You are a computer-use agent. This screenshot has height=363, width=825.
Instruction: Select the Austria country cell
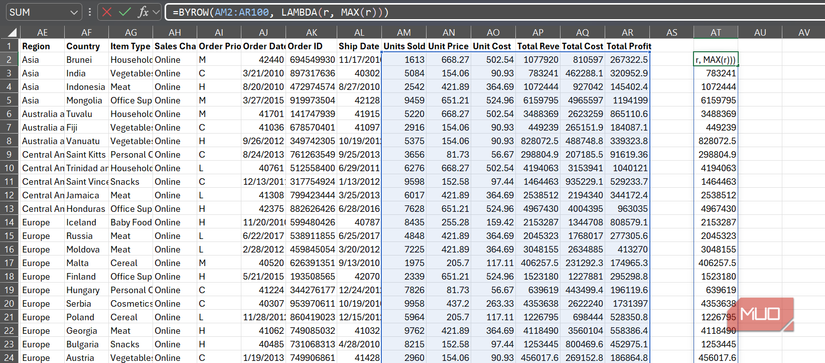point(86,357)
